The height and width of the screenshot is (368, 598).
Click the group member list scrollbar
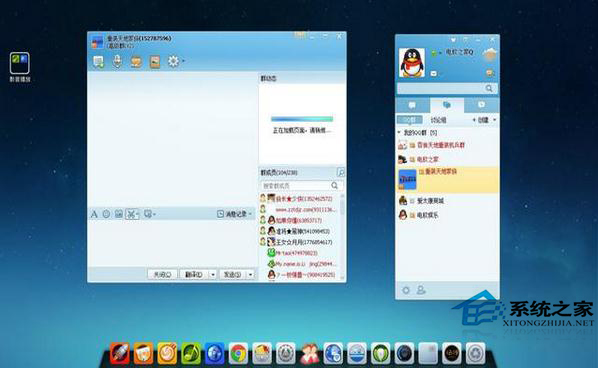point(342,237)
